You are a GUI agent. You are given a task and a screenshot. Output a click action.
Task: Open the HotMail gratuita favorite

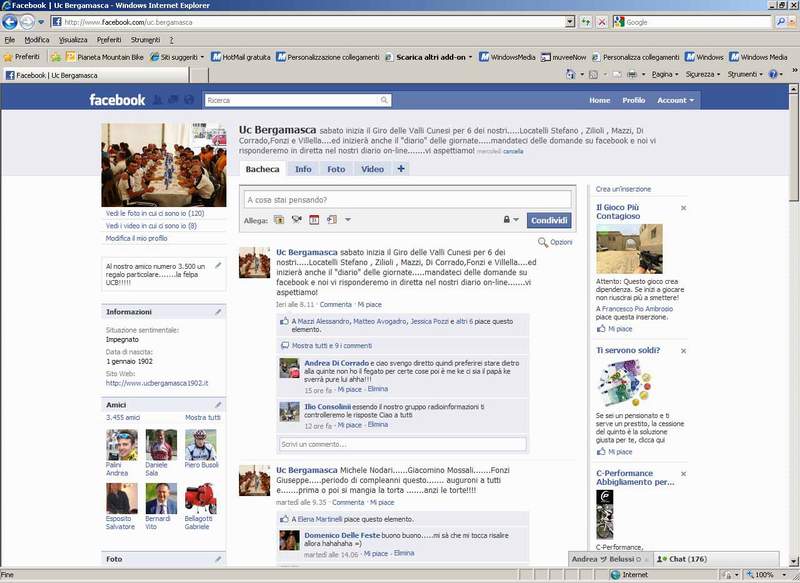coord(241,57)
